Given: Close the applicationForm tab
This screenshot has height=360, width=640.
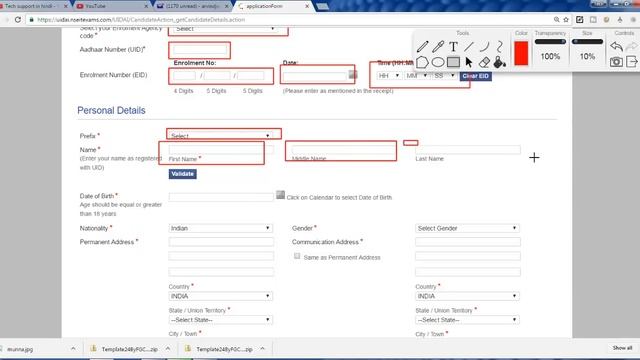Looking at the screenshot, I should pyautogui.click(x=307, y=6).
